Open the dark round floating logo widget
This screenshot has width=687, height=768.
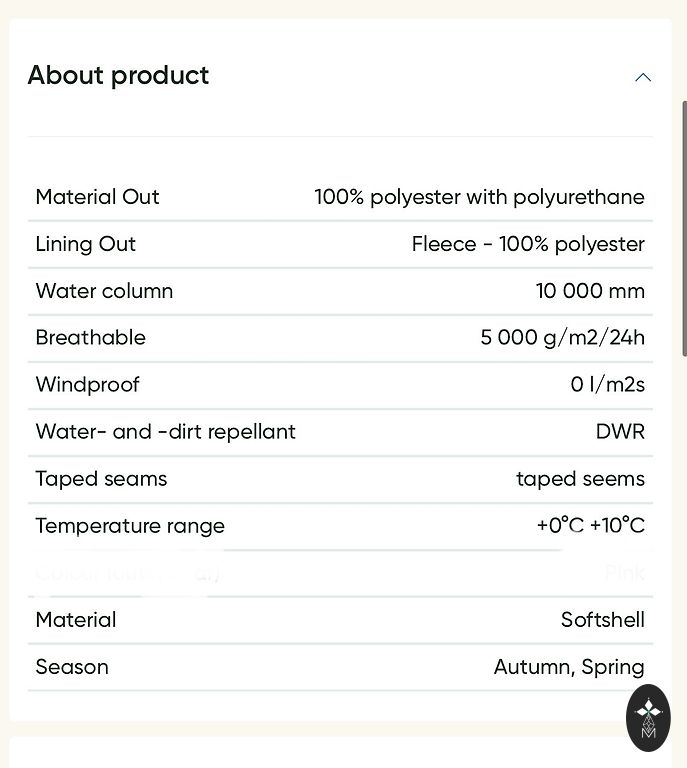pos(648,717)
